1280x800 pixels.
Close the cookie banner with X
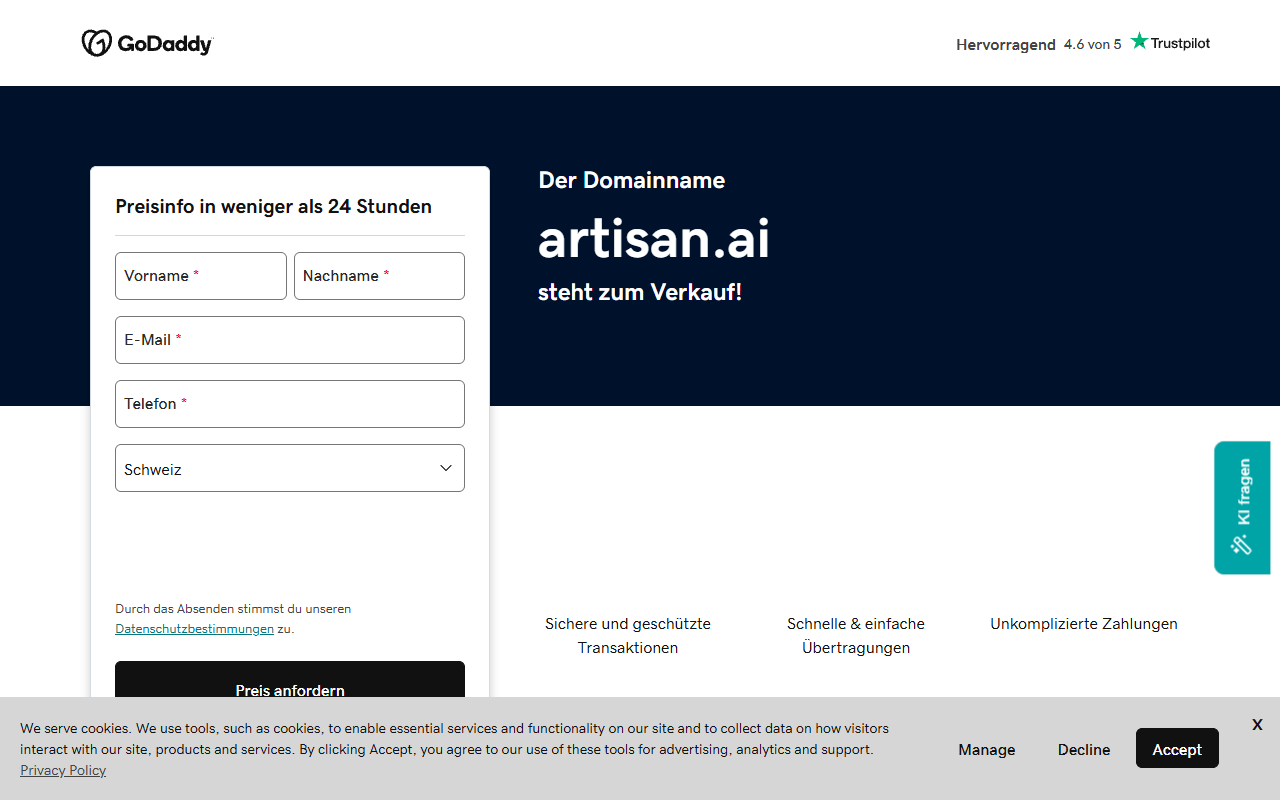tap(1257, 725)
